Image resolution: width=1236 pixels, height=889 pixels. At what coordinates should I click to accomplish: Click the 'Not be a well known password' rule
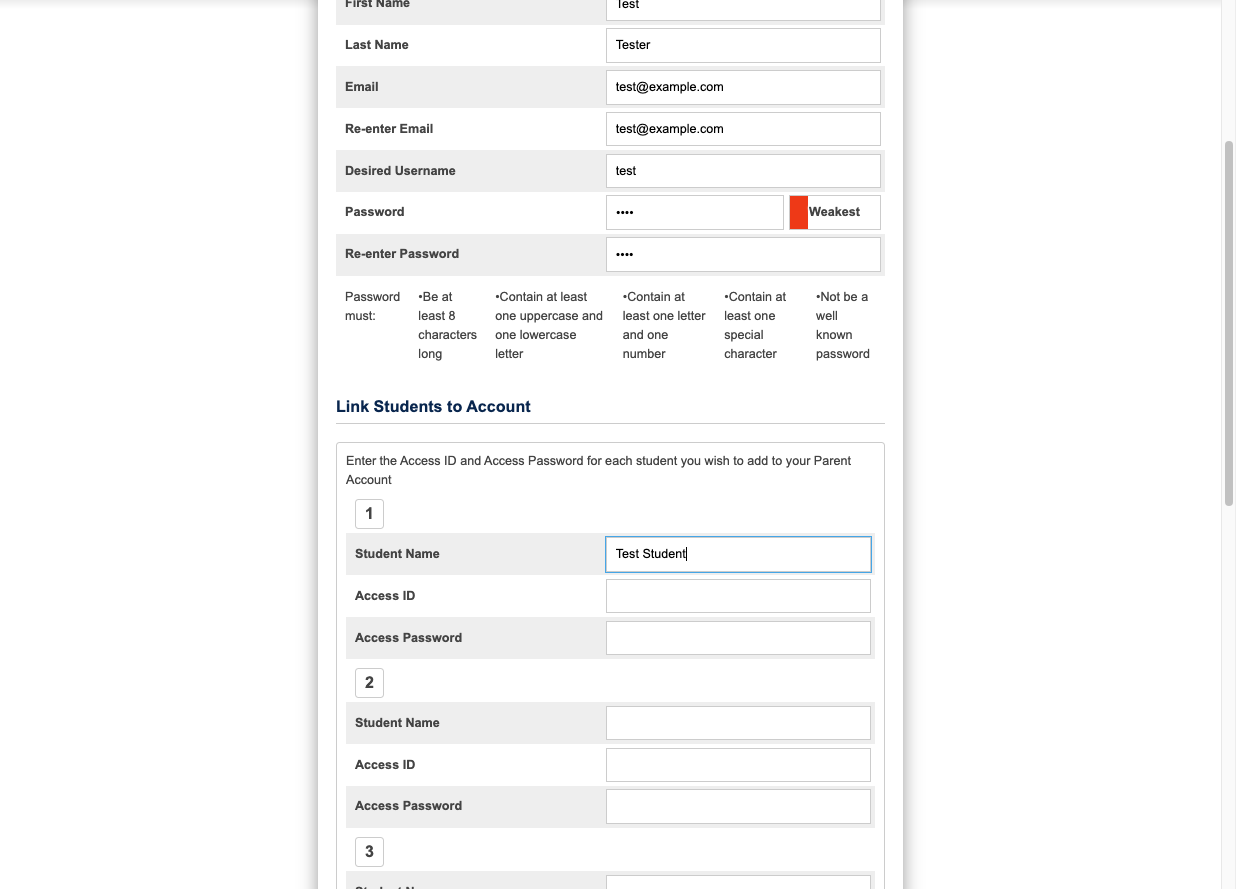[x=843, y=325]
